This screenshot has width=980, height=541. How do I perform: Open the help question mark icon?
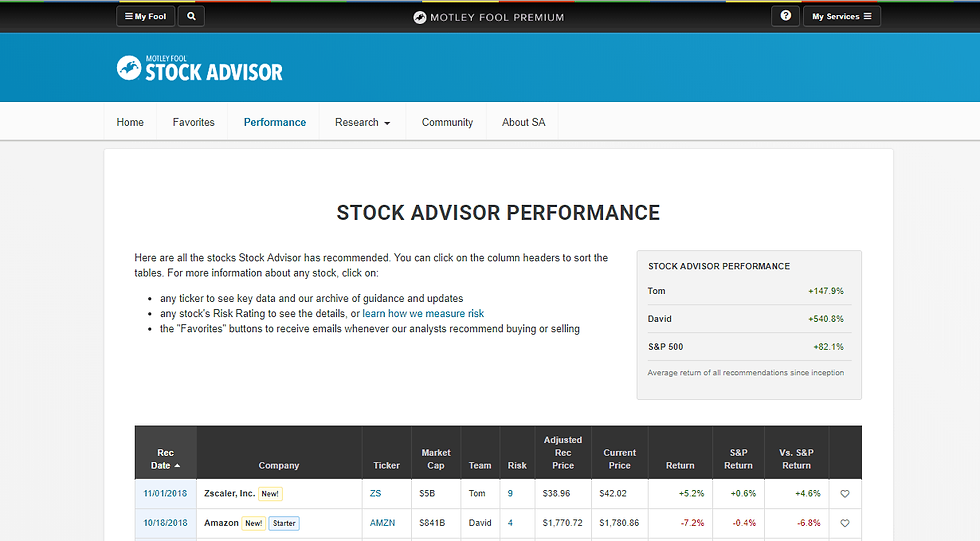[x=786, y=16]
